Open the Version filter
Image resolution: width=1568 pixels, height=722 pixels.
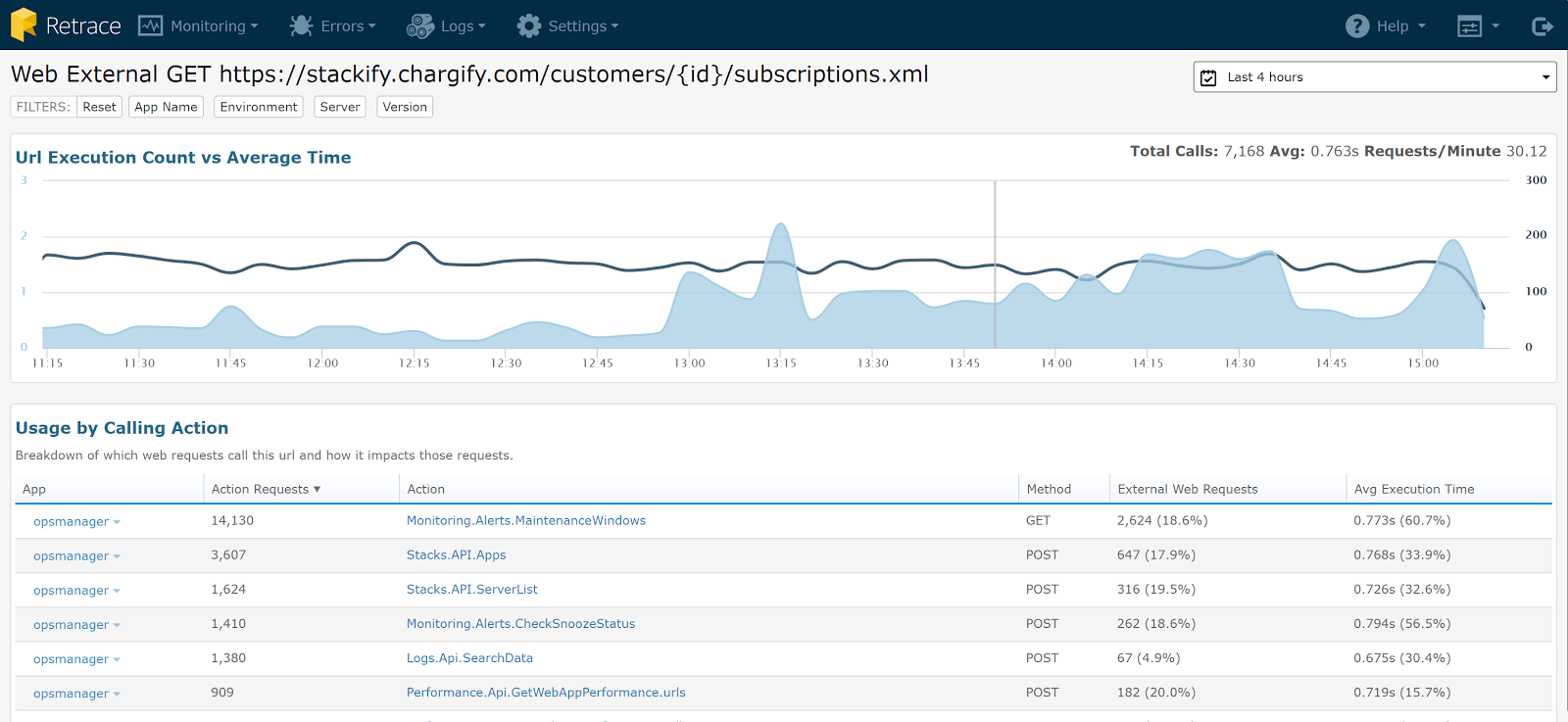coord(405,107)
